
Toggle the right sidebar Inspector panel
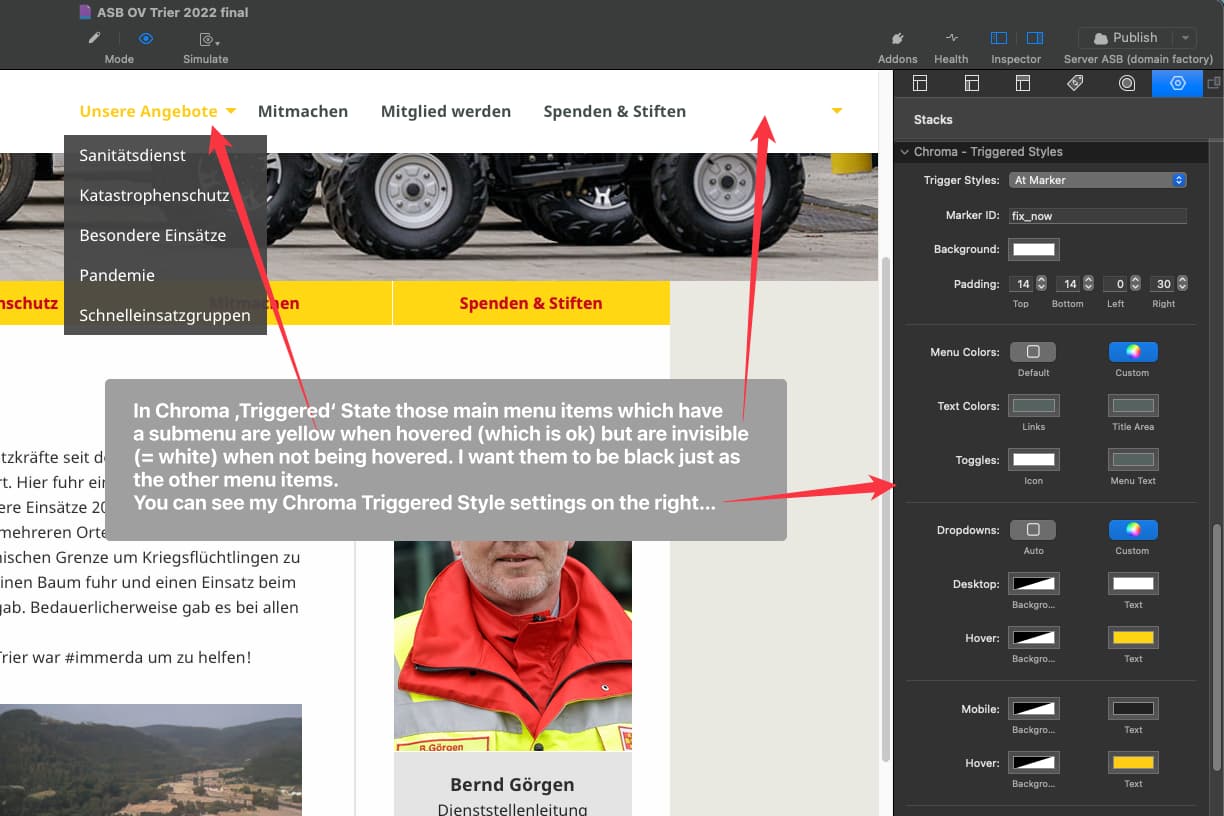point(1035,38)
